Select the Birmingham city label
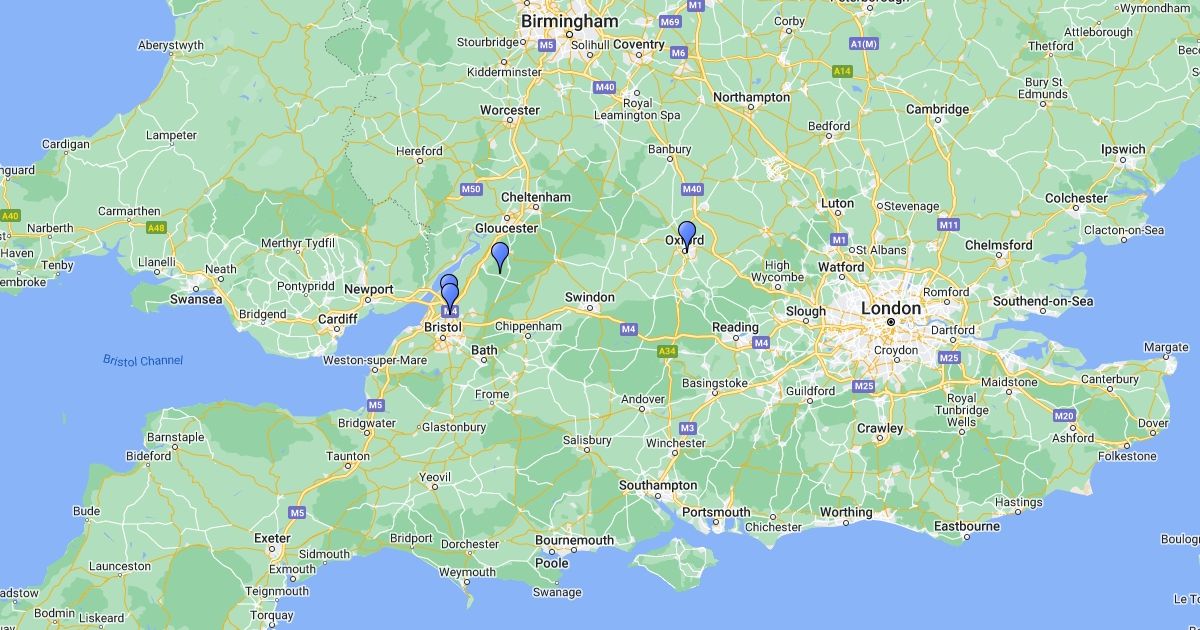This screenshot has height=630, width=1200. pos(569,21)
